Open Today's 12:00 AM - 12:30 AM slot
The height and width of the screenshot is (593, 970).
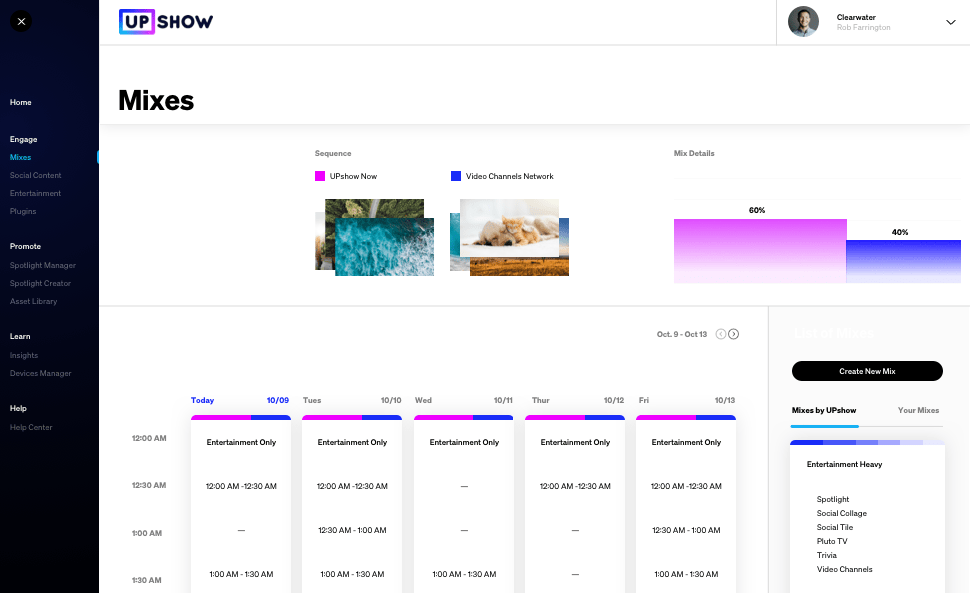(x=241, y=486)
